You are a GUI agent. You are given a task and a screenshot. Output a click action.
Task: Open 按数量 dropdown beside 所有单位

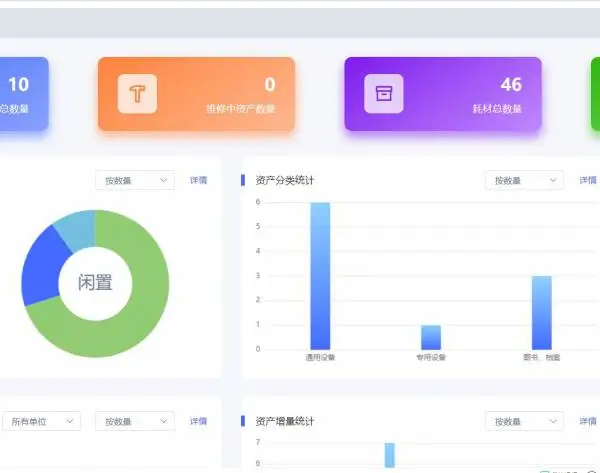[135, 421]
